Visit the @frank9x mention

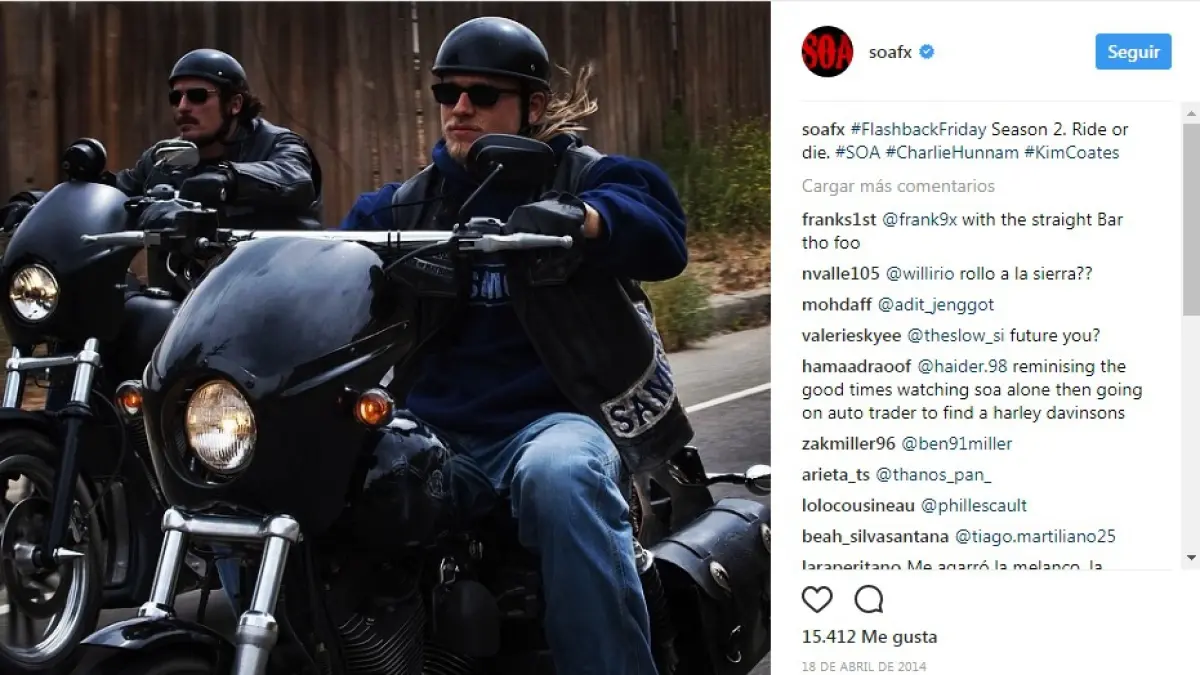tap(915, 220)
